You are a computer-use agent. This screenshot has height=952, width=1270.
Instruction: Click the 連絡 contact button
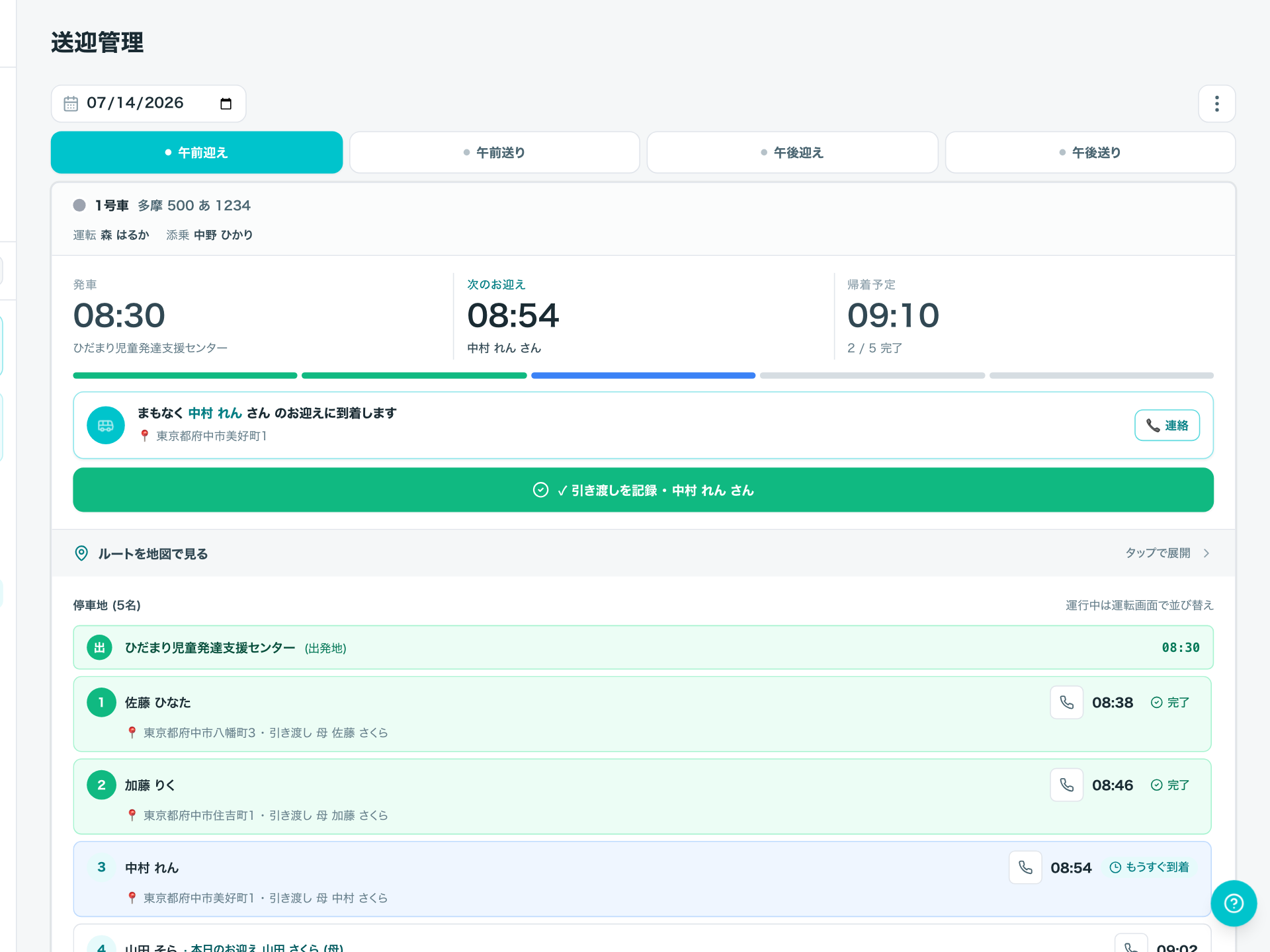[x=1167, y=425]
